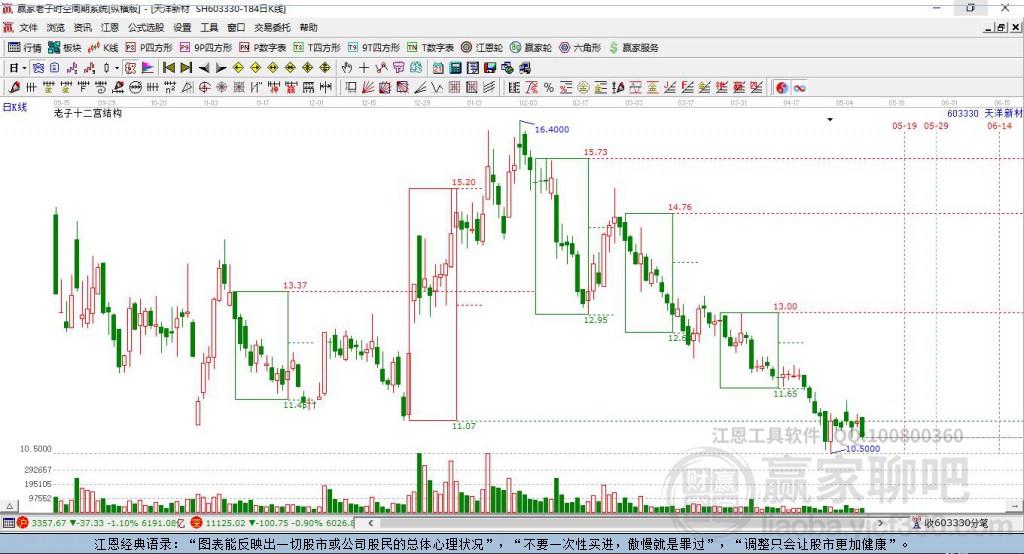
Task: Switch to the K线 chart view
Action: coord(103,48)
